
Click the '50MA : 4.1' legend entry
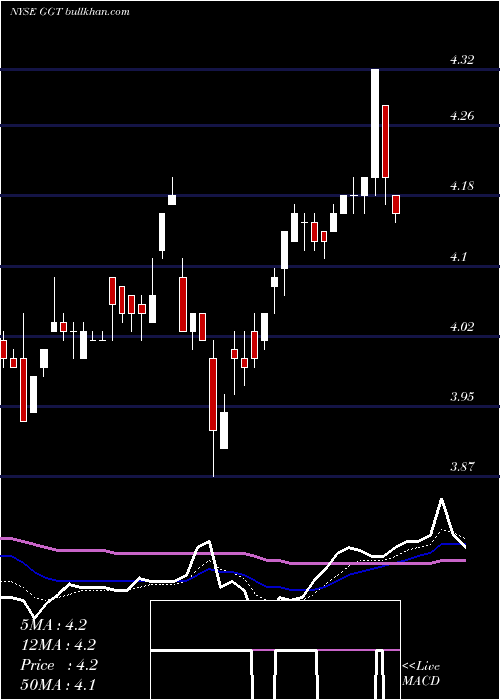click(58, 685)
